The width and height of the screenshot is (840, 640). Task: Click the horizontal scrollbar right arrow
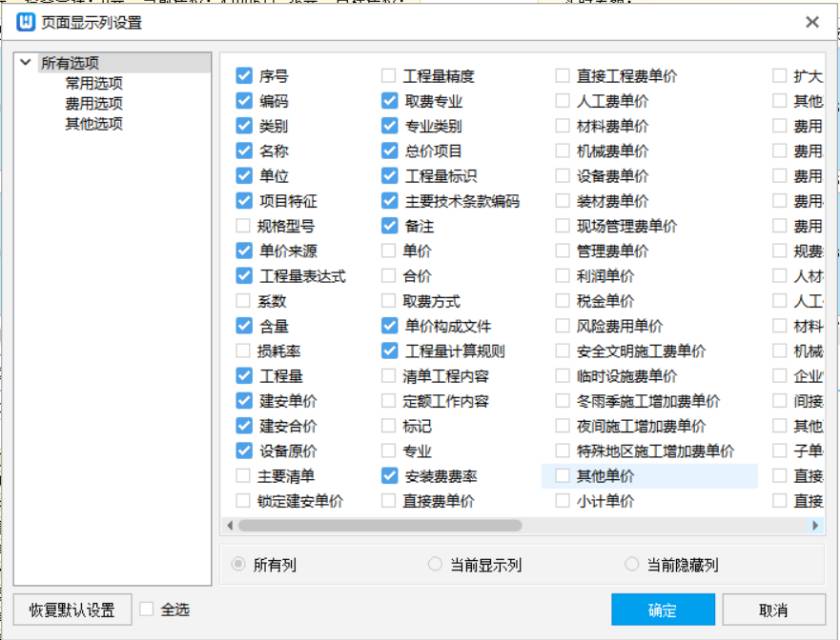tap(815, 525)
